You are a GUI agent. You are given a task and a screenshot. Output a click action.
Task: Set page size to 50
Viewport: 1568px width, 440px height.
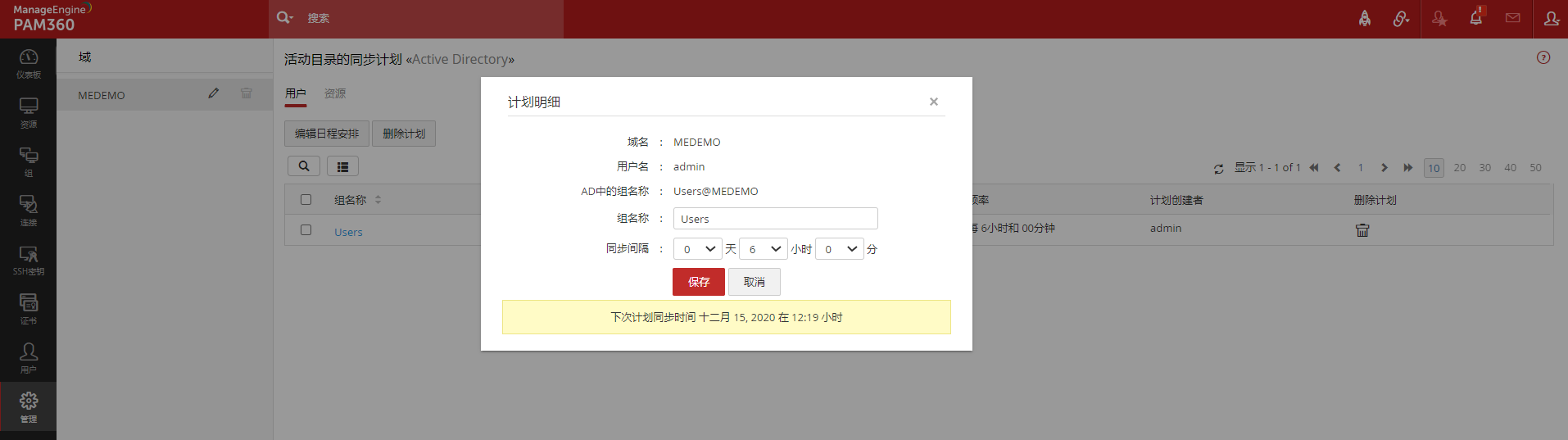tap(1536, 167)
